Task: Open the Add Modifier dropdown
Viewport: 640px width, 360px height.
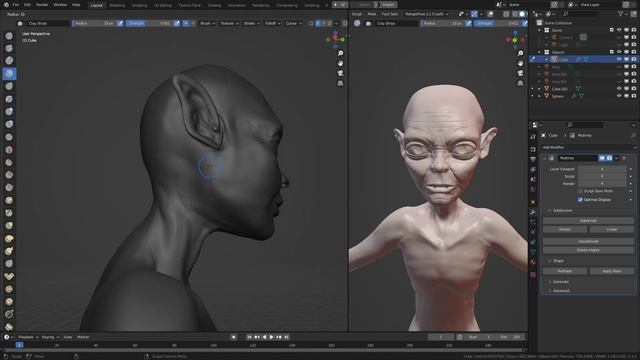Action: click(x=589, y=147)
